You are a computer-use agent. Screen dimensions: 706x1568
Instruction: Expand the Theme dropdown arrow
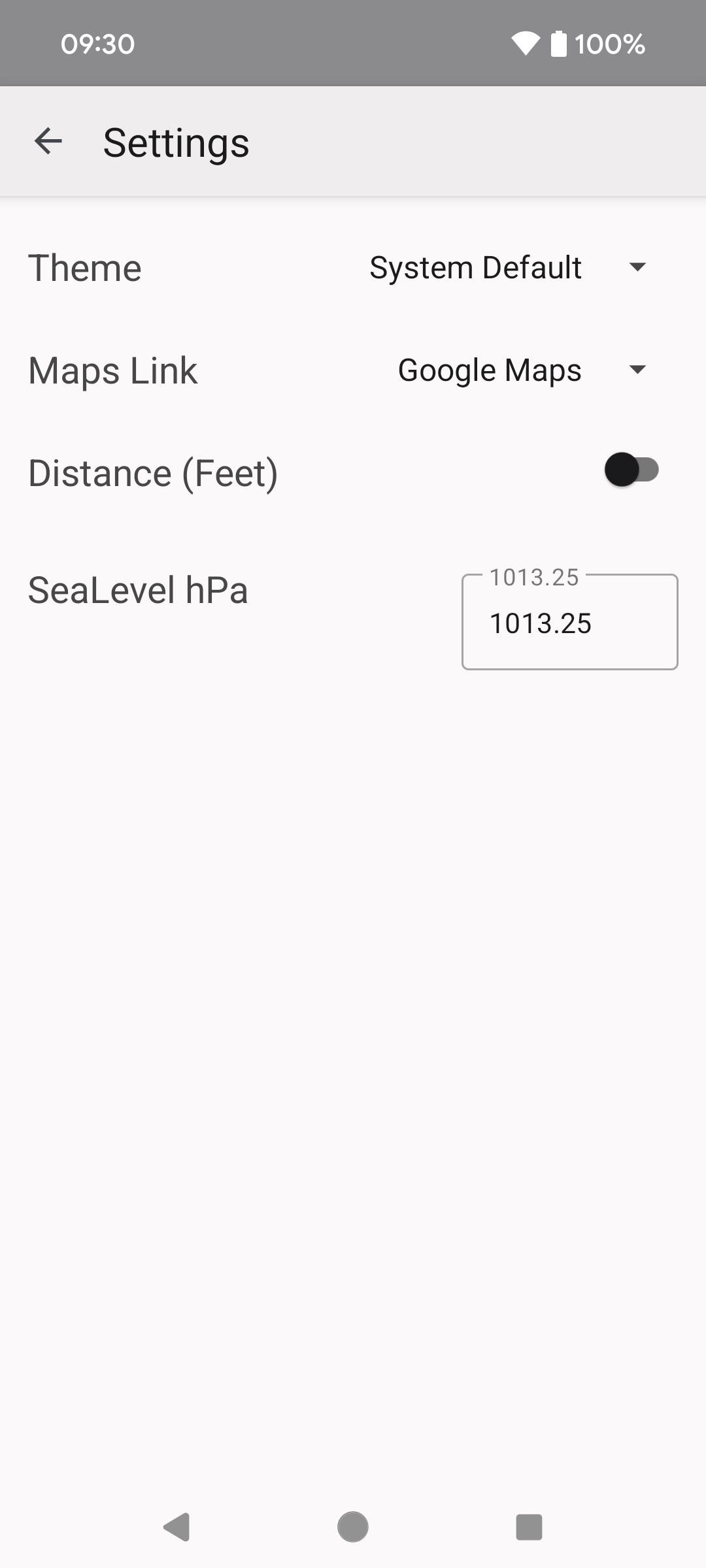637,267
